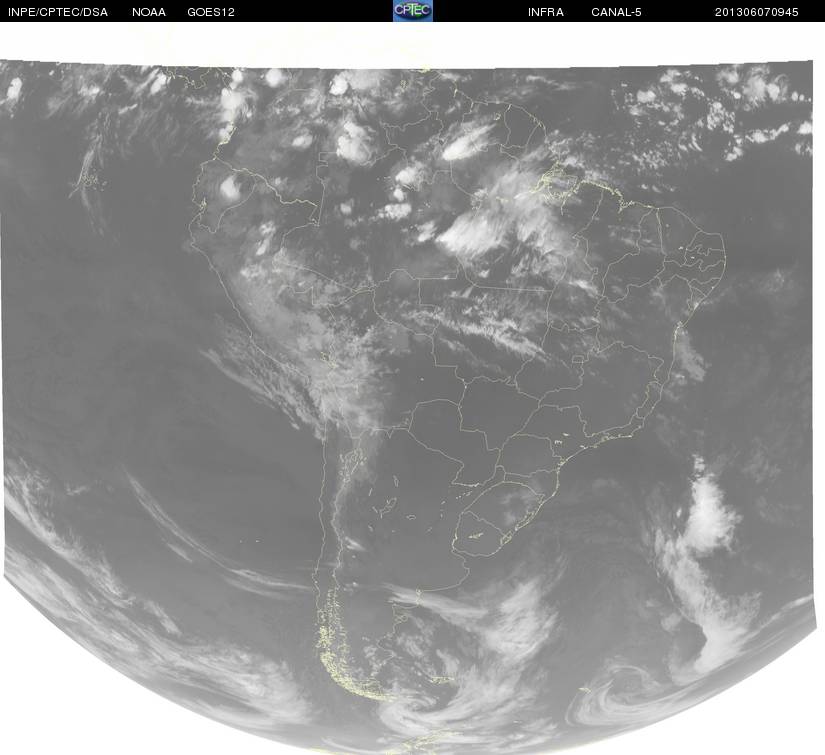Click the INPE/CPTEC/DSA header text
Screen dimensions: 825x755
point(58,12)
